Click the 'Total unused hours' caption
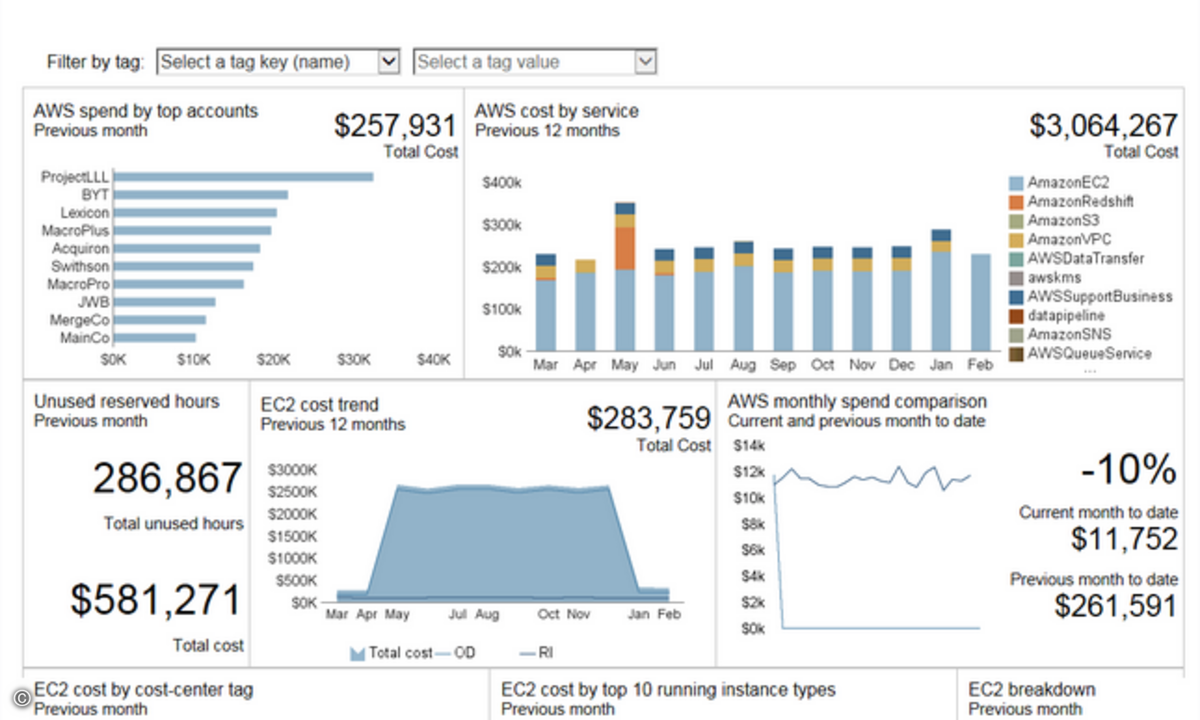Screen dimensions: 1200x720 [x=173, y=523]
